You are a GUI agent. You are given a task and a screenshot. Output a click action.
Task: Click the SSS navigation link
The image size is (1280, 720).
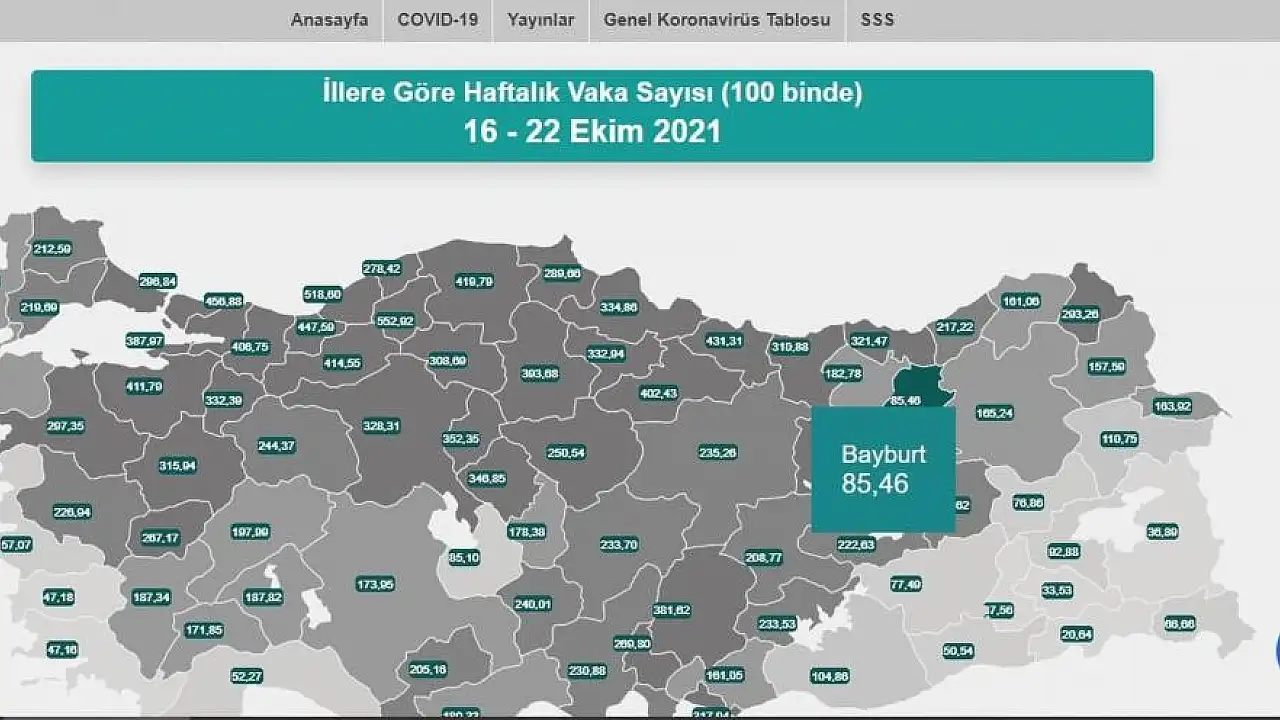[877, 20]
